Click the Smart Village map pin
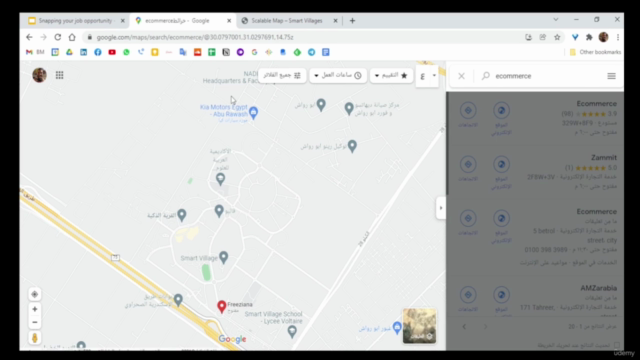 [224, 257]
